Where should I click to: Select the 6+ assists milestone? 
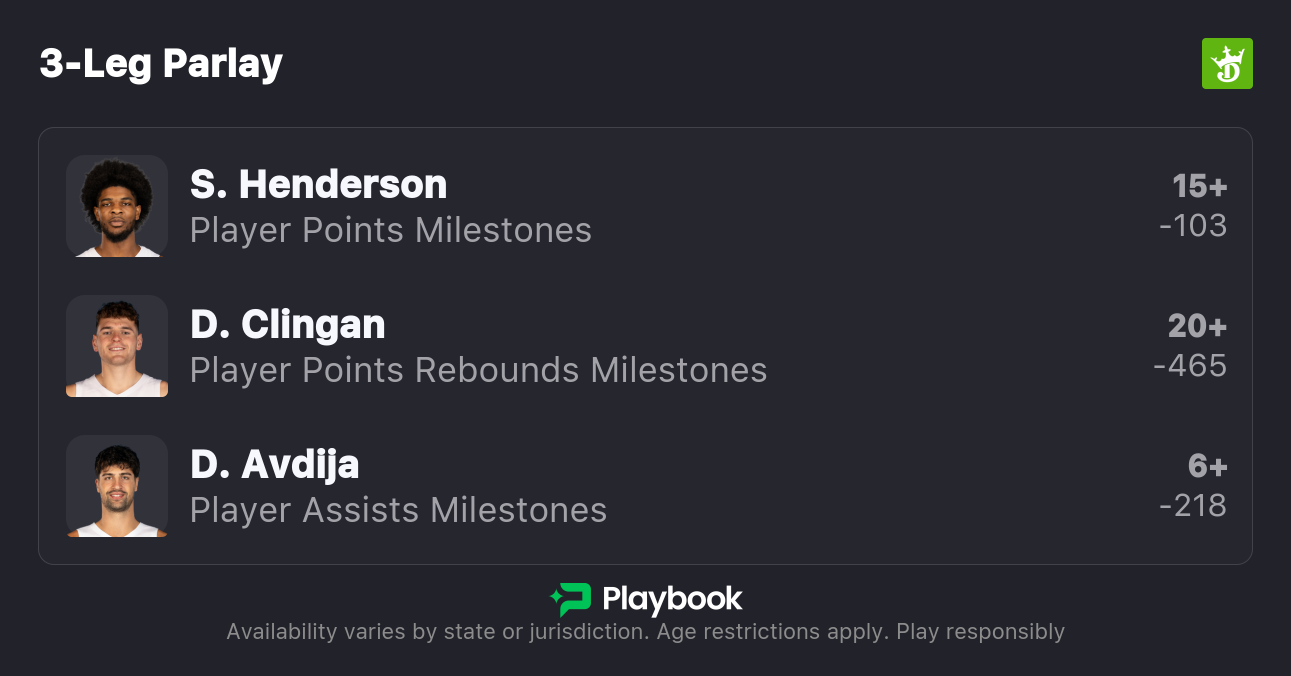(1206, 466)
